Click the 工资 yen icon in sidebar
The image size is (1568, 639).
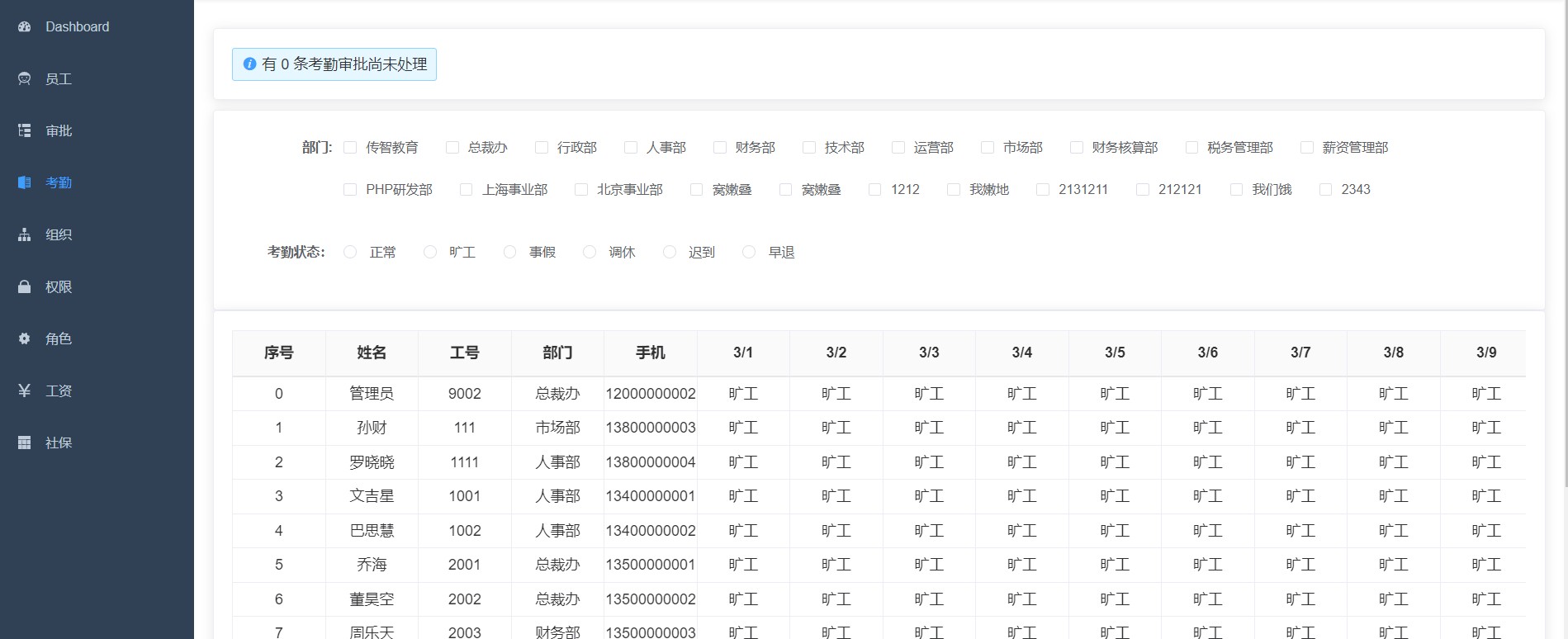[x=25, y=390]
